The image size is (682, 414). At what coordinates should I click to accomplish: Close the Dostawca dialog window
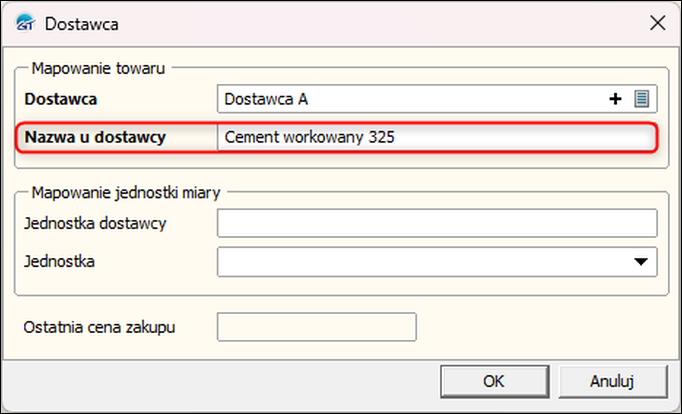(657, 21)
